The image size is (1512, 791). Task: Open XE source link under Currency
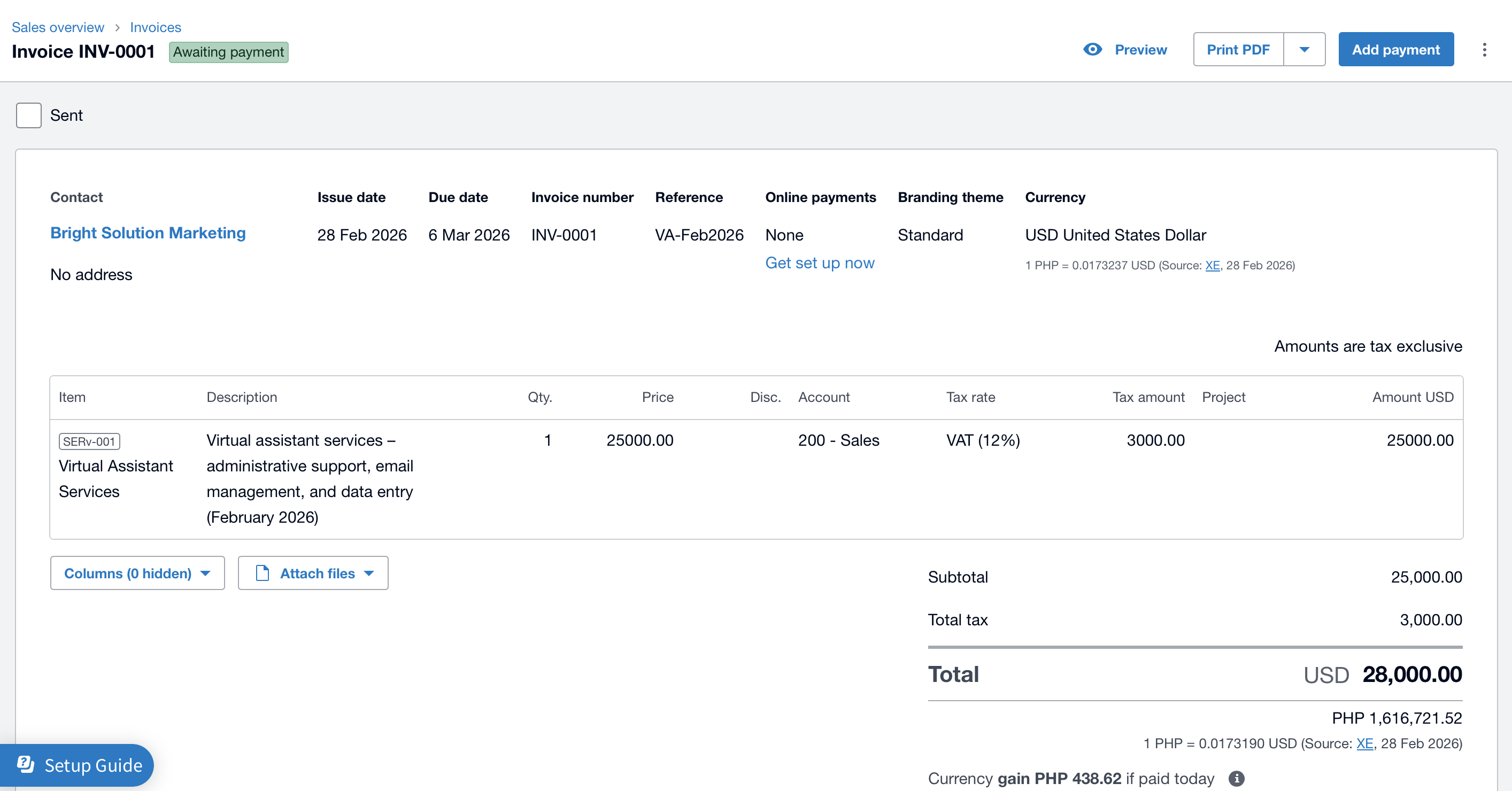pos(1212,265)
